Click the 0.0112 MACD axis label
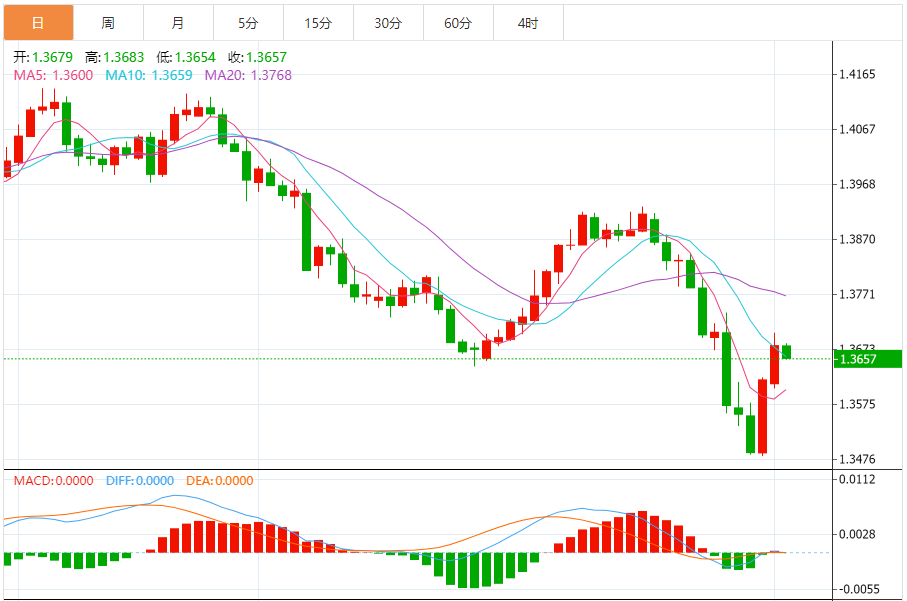The height and width of the screenshot is (601, 907). (857, 480)
